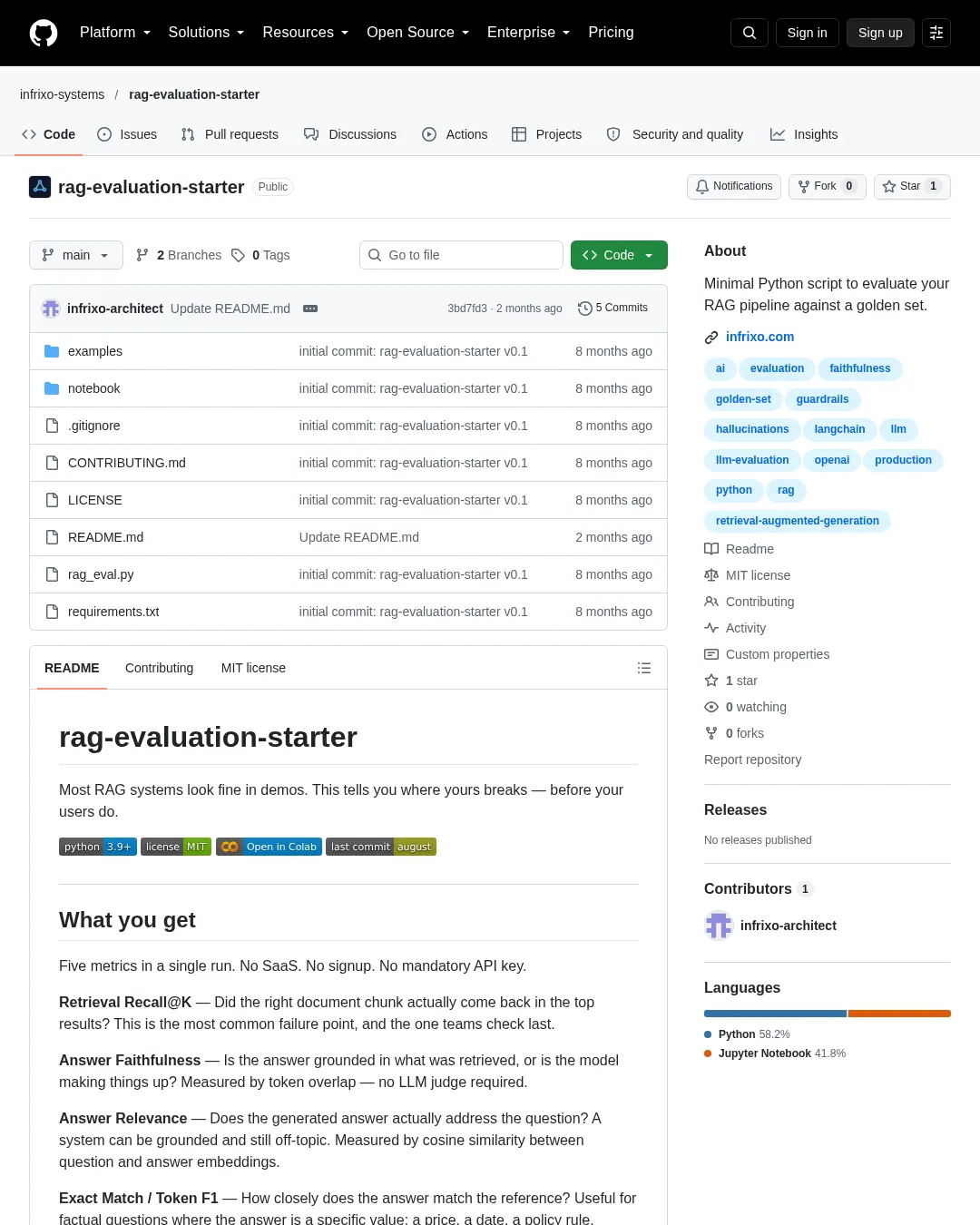Switch to the Issues tab
The width and height of the screenshot is (980, 1225).
click(x=127, y=134)
